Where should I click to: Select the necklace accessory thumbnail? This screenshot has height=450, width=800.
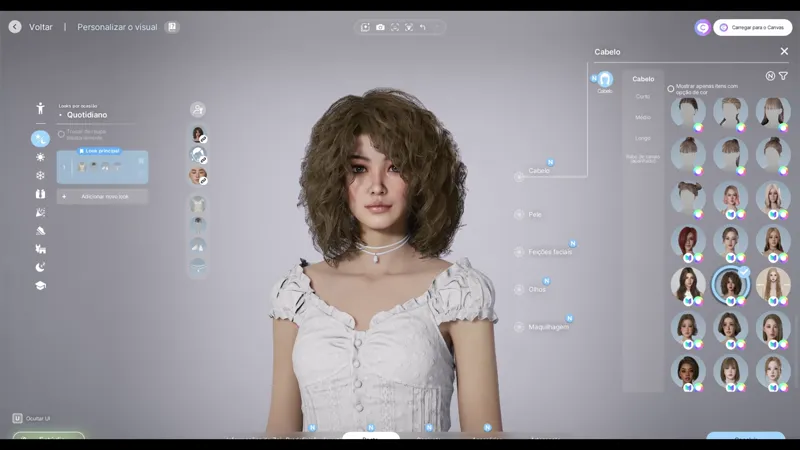198,266
